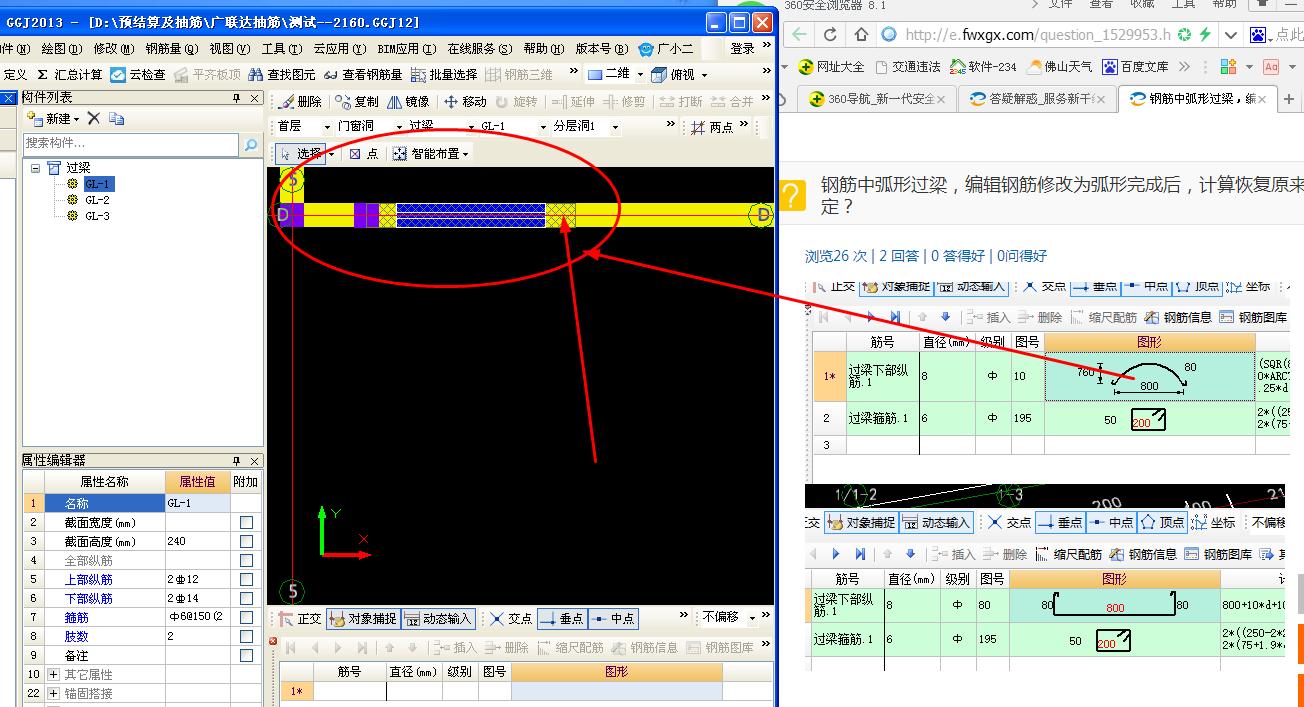
Task: Click 广小二 assistant icon
Action: tap(666, 48)
